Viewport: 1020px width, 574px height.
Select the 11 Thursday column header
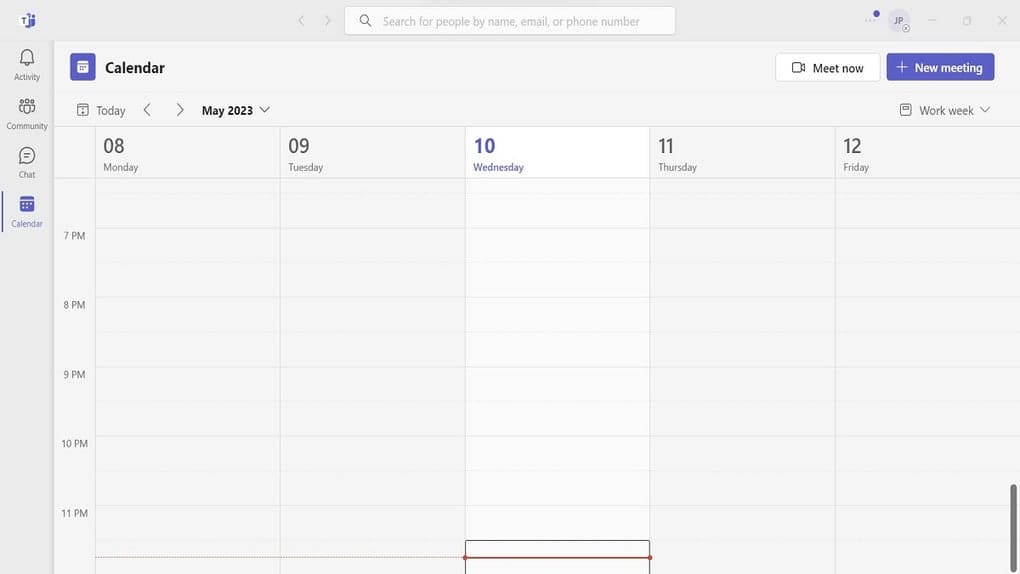coord(742,153)
